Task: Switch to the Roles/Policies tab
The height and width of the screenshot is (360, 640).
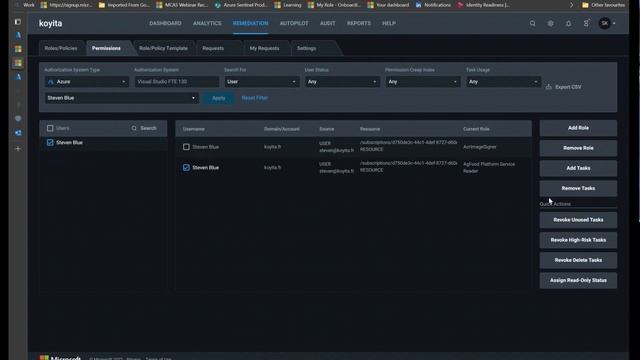Action: 61,48
